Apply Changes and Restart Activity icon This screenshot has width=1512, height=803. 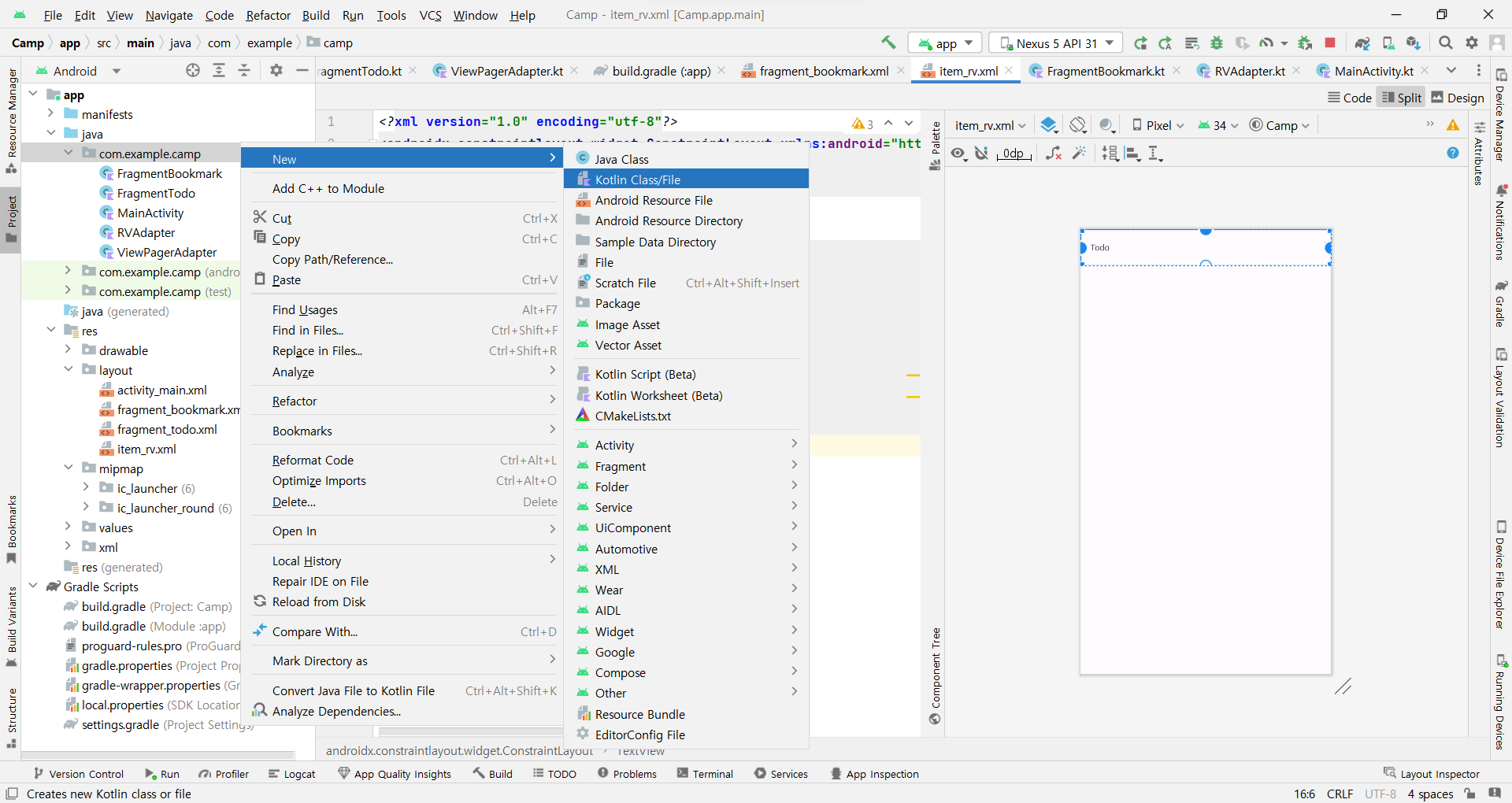pos(1166,43)
